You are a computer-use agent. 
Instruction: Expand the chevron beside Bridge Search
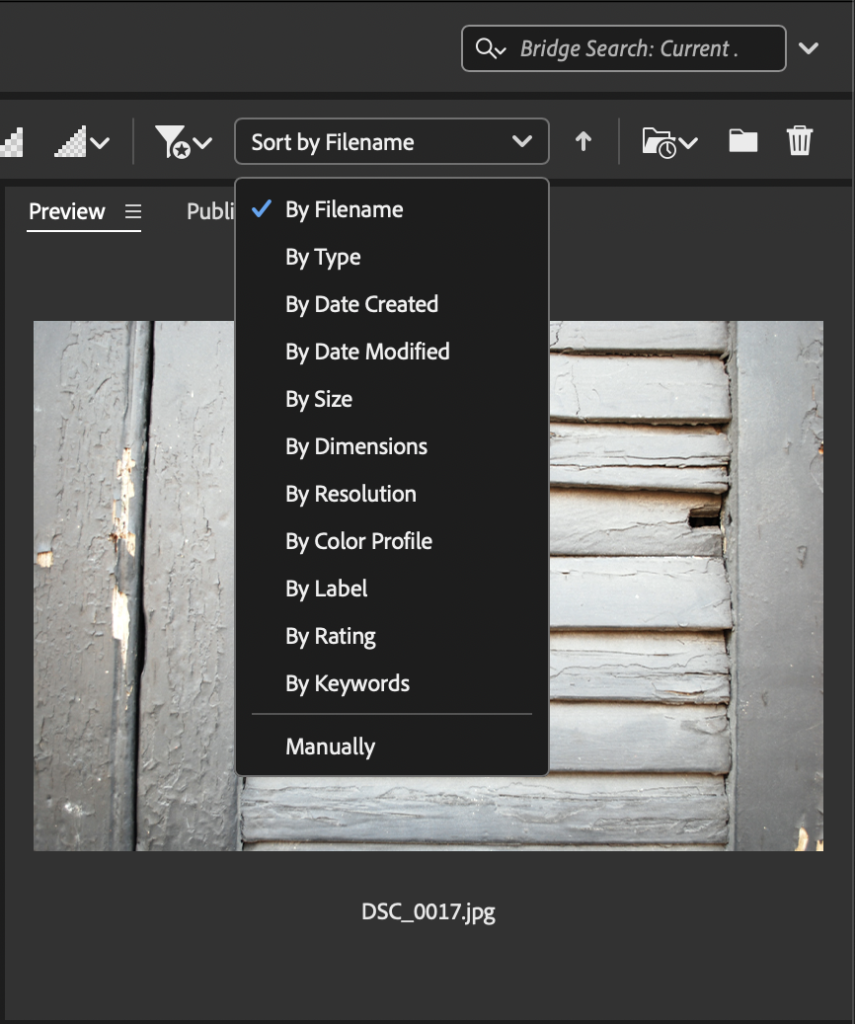coord(809,48)
